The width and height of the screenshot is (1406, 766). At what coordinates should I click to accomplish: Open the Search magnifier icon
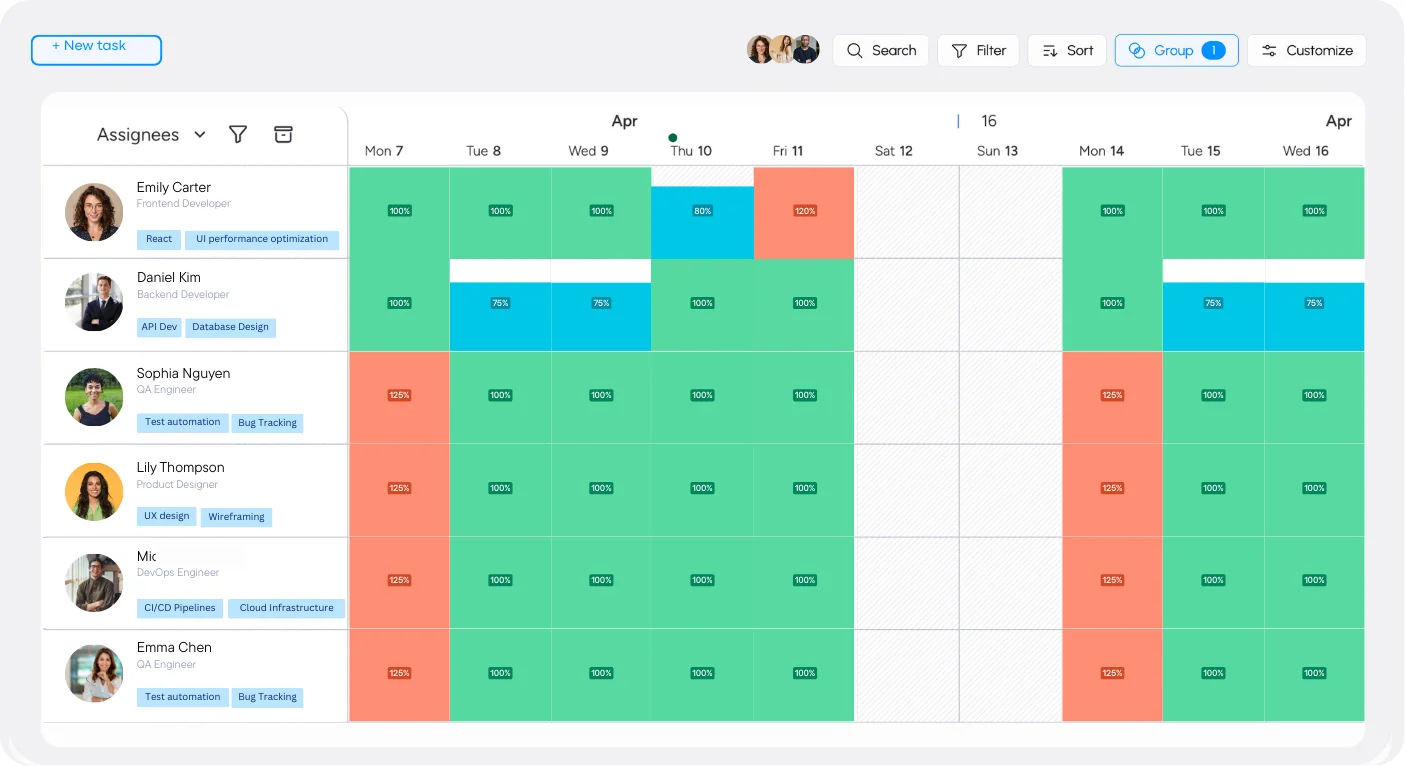(855, 50)
